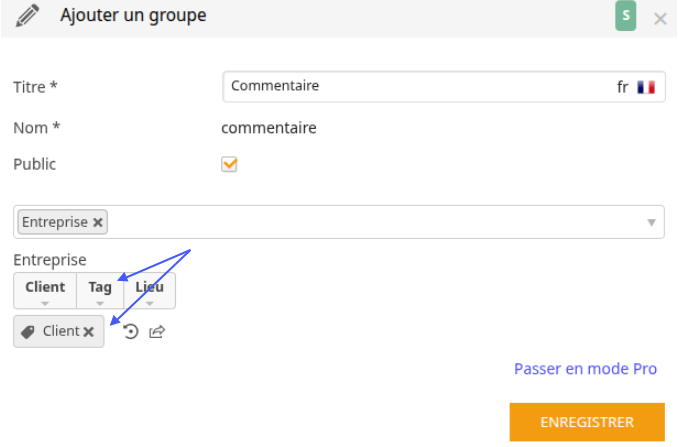Image resolution: width=679 pixels, height=447 pixels.
Task: Open the Entreprise multi-select dropdown arrow
Action: [651, 222]
